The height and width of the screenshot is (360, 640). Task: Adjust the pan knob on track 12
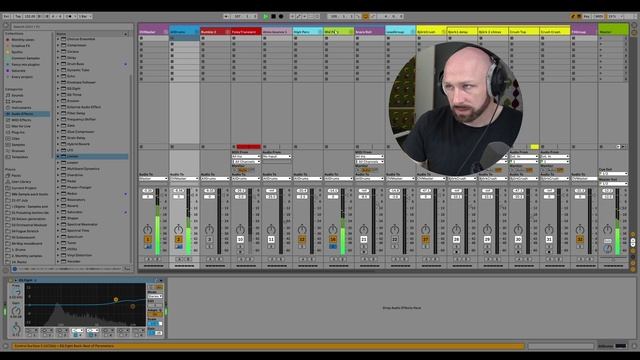point(302,229)
